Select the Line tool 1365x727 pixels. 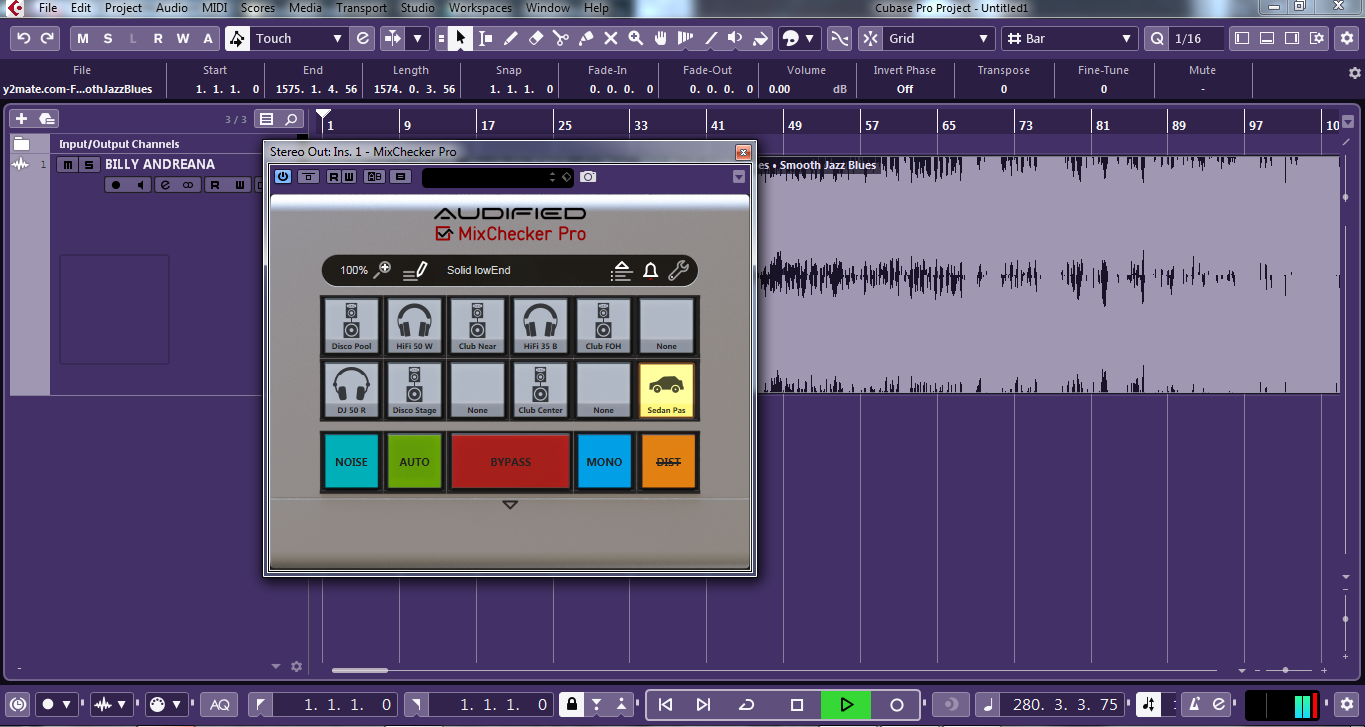click(711, 38)
